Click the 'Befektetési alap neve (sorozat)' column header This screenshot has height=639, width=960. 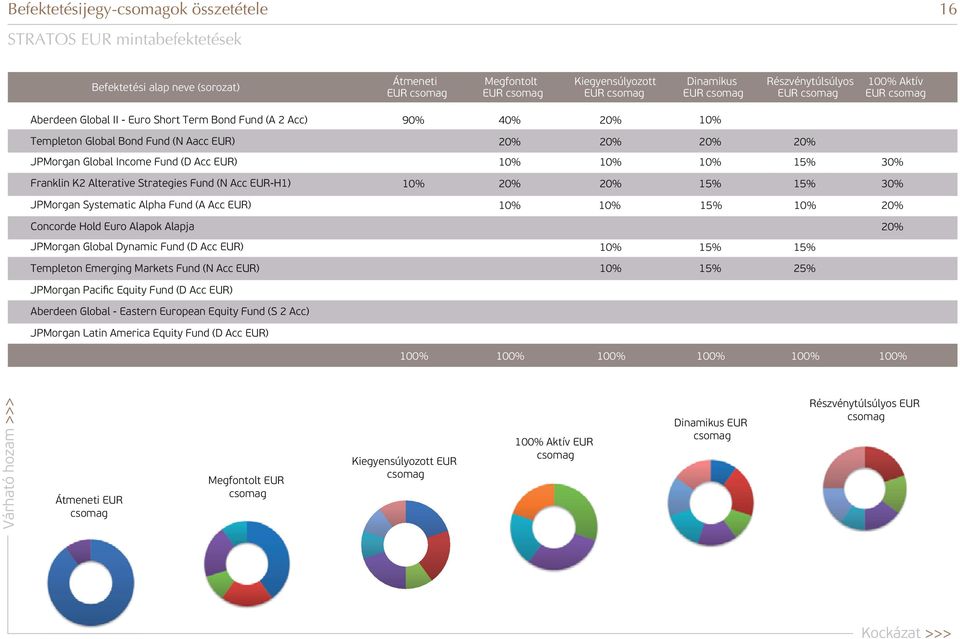(165, 87)
